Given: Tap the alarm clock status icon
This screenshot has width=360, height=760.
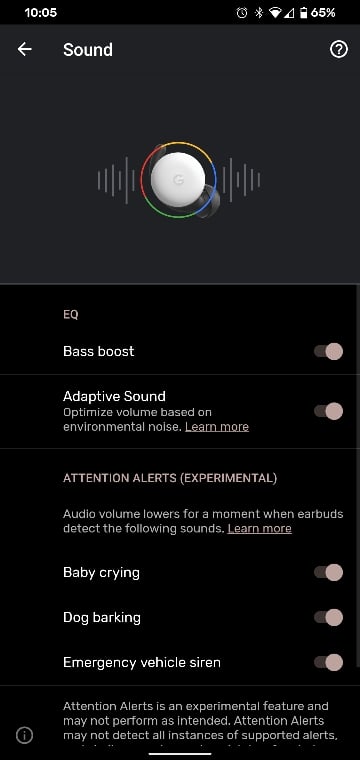Looking at the screenshot, I should [x=242, y=13].
